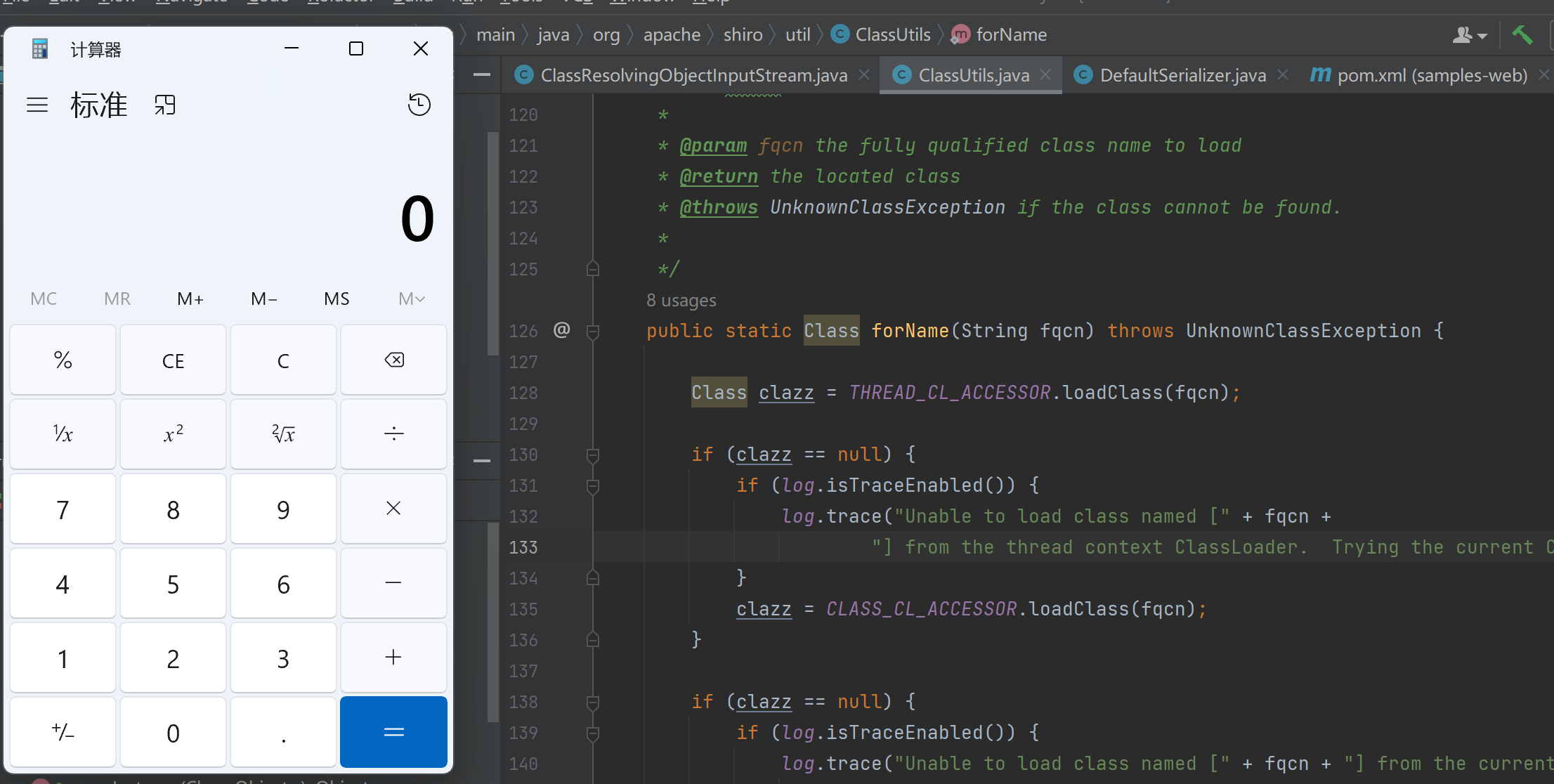Click digit 2 on calculator
This screenshot has width=1554, height=784.
[x=174, y=658]
